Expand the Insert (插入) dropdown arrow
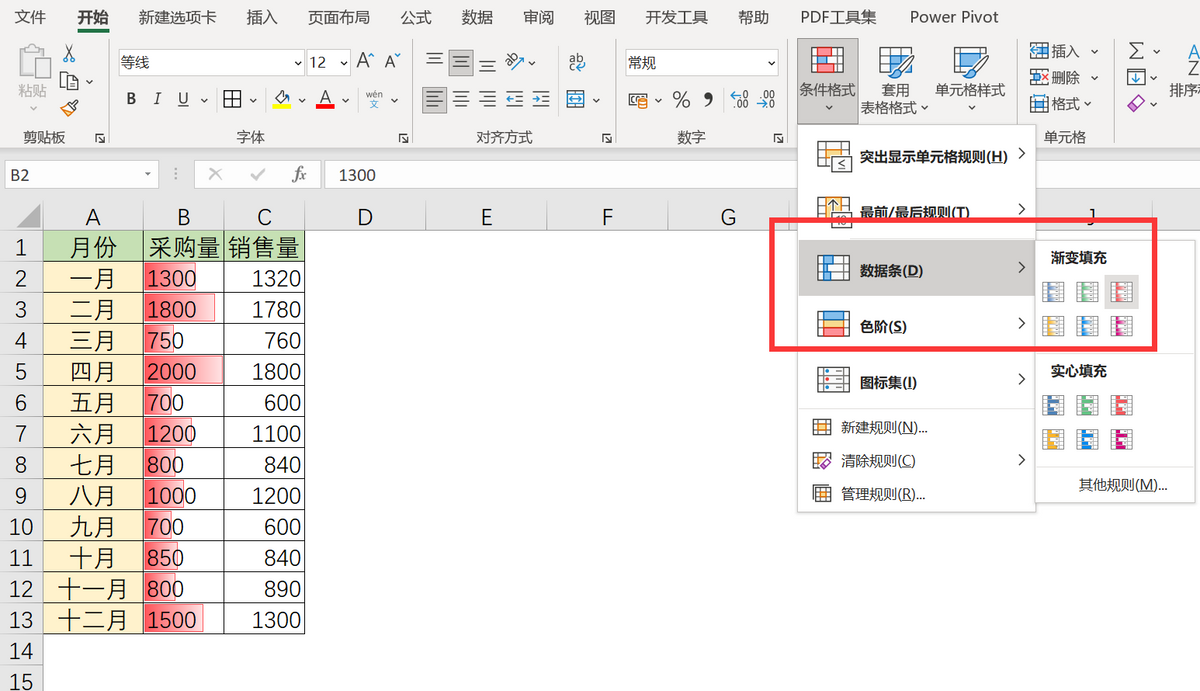Image resolution: width=1200 pixels, height=691 pixels. (x=1095, y=51)
